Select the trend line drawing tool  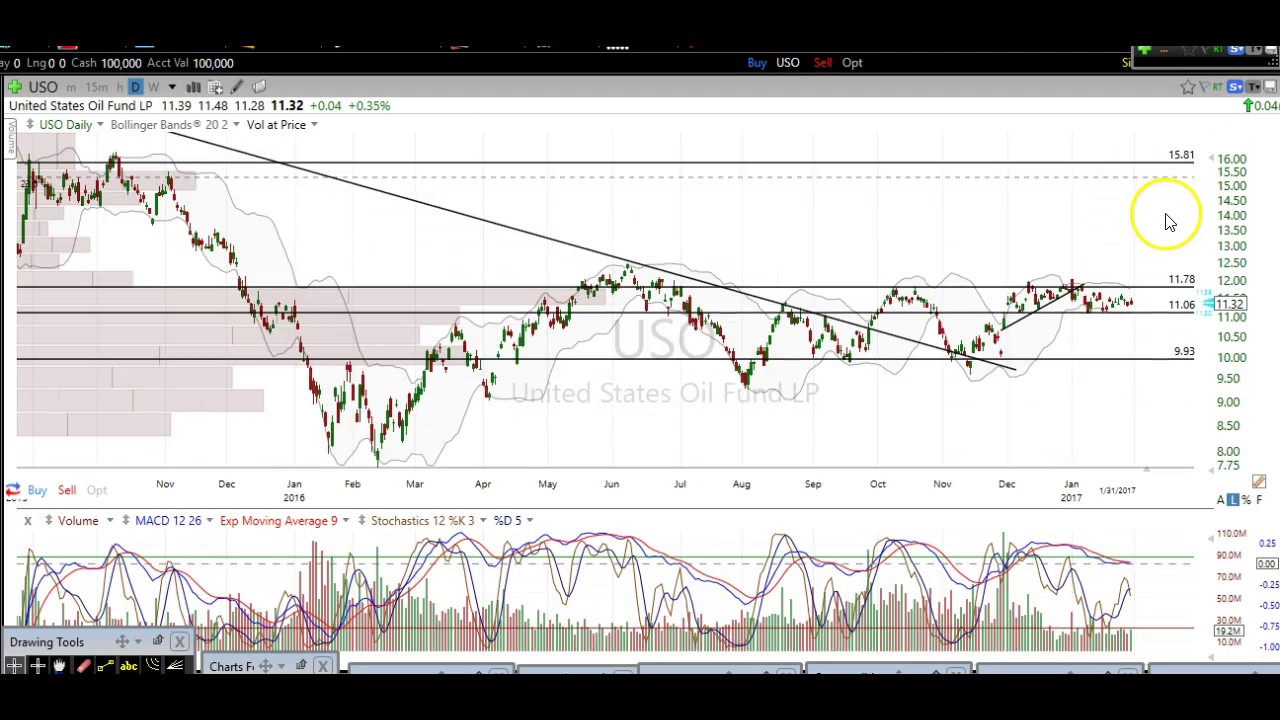click(106, 666)
